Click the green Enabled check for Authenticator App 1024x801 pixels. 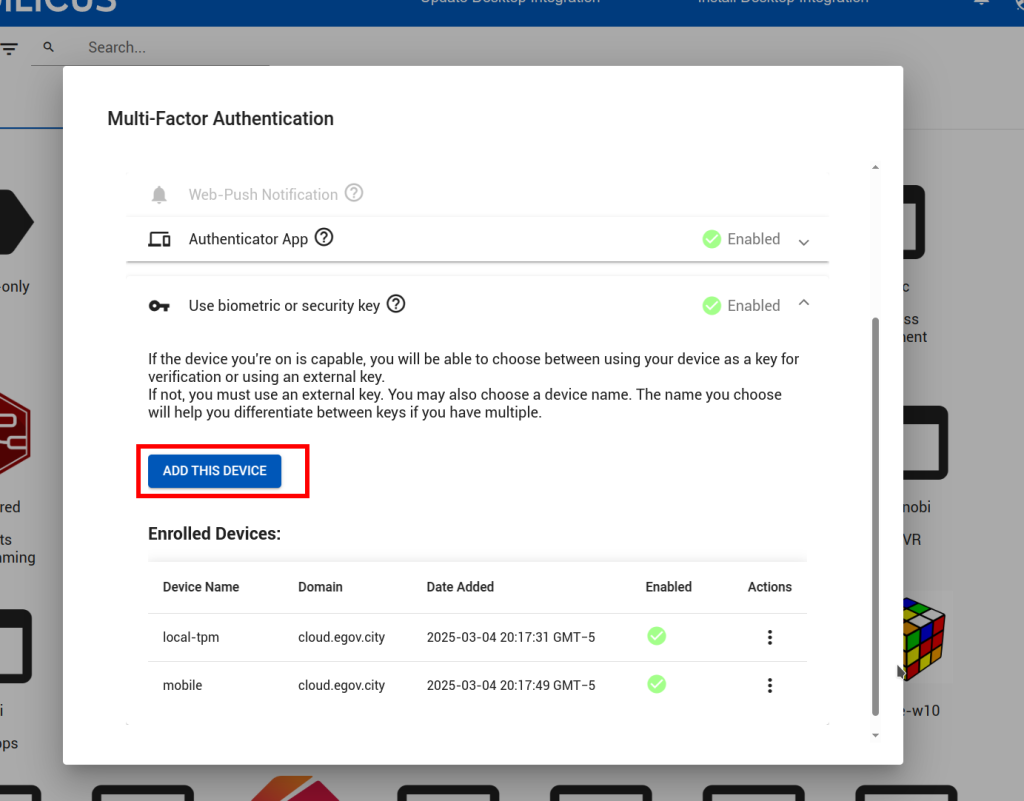pos(711,240)
